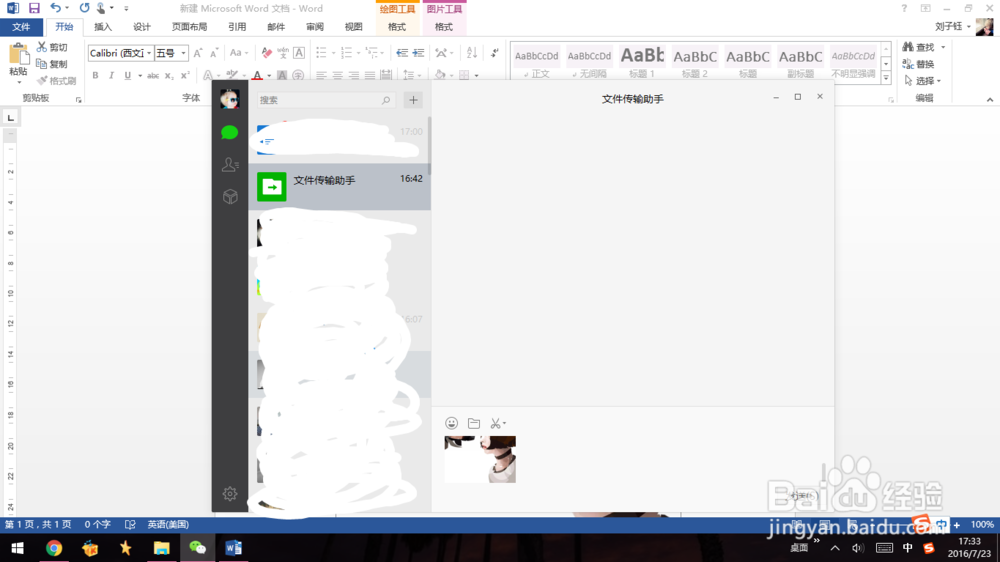This screenshot has height=562, width=1000.
Task: Open the emoji picker in WeChat
Action: 452,423
